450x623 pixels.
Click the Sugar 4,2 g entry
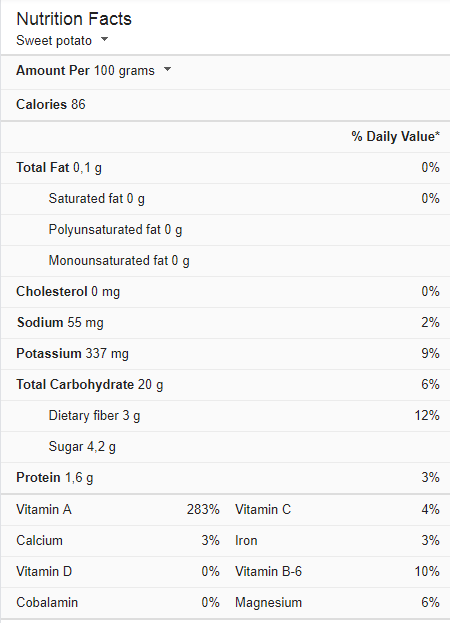pos(82,447)
